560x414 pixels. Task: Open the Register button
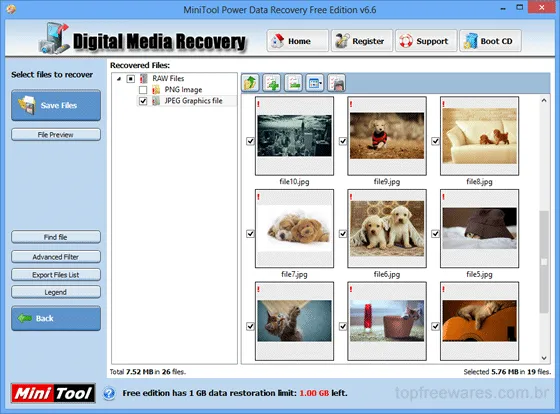(362, 41)
